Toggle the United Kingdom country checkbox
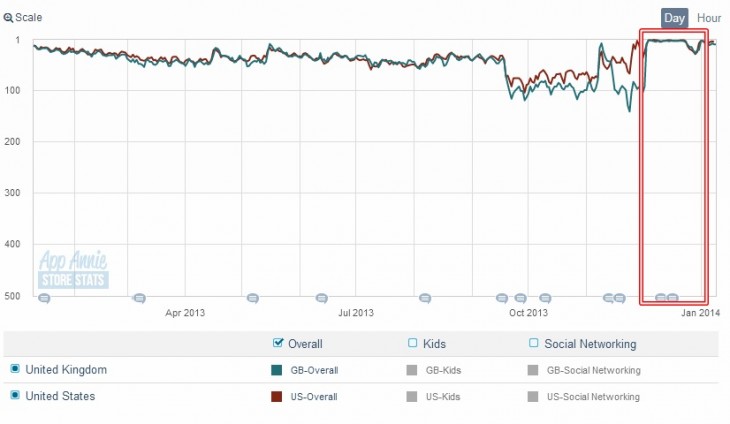 pos(15,370)
